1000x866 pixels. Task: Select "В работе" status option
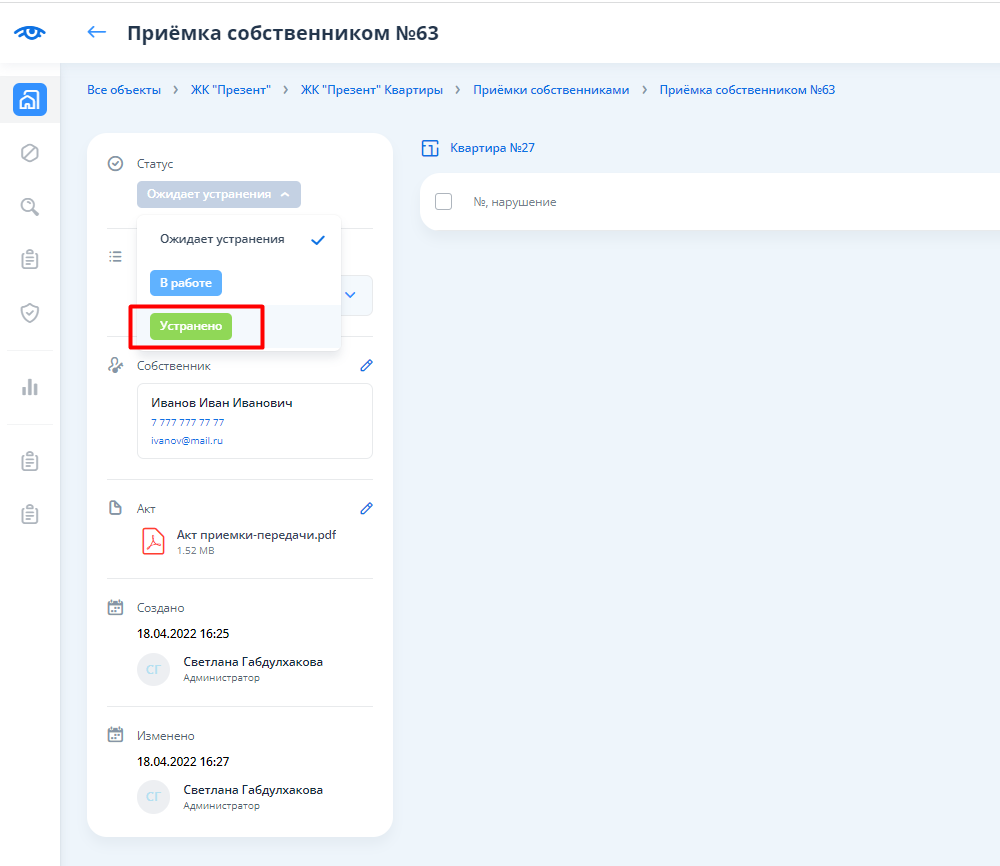click(186, 283)
